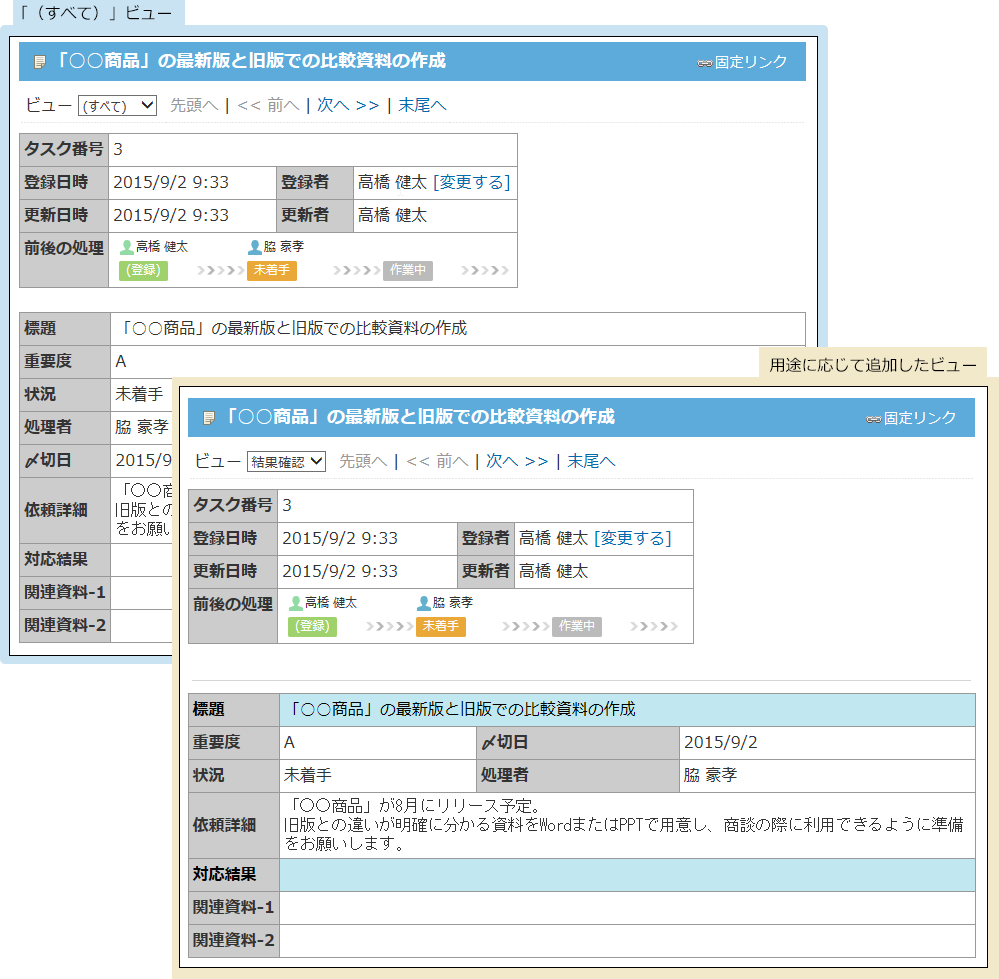Go to 次へ >> in the back window
Image resolution: width=999 pixels, height=979 pixels.
click(348, 105)
